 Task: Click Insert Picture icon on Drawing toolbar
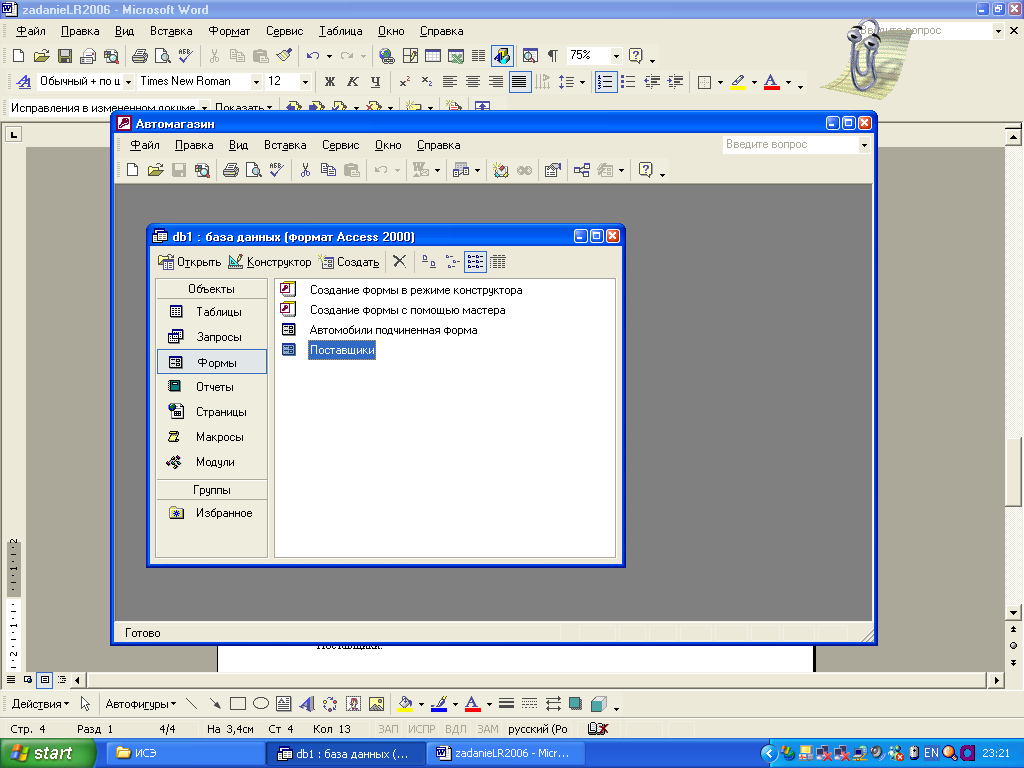click(376, 704)
